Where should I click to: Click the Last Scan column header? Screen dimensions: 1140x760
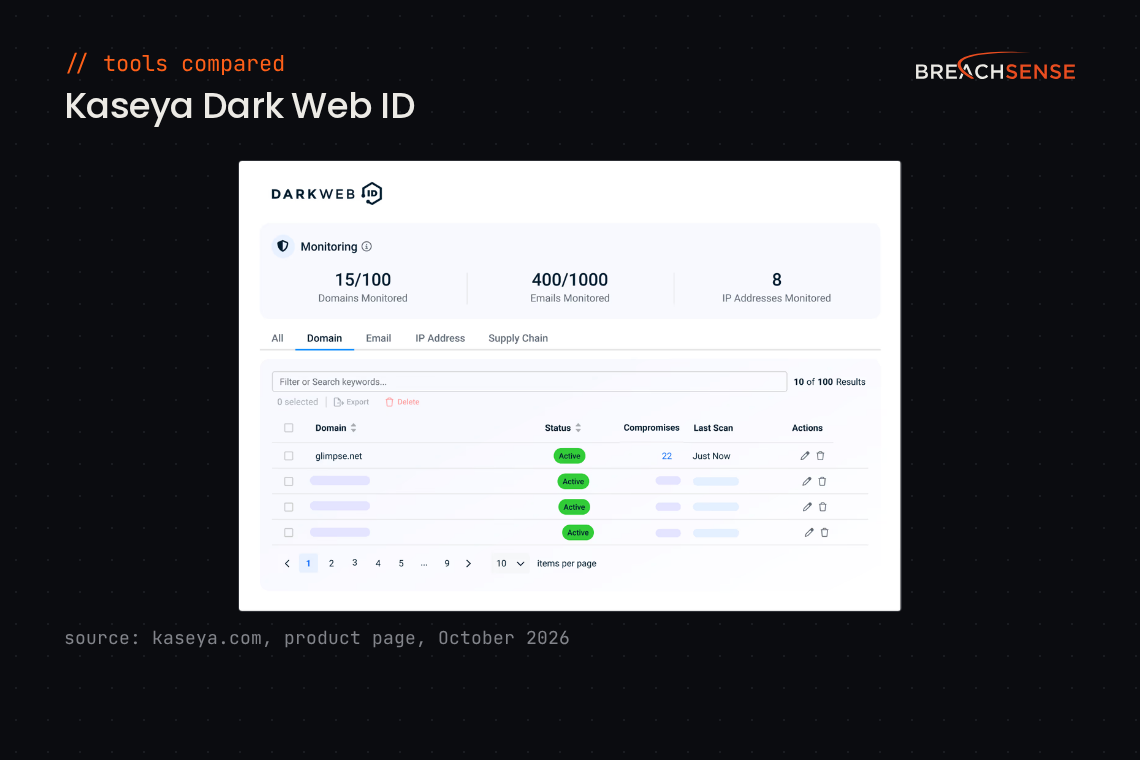coord(713,428)
